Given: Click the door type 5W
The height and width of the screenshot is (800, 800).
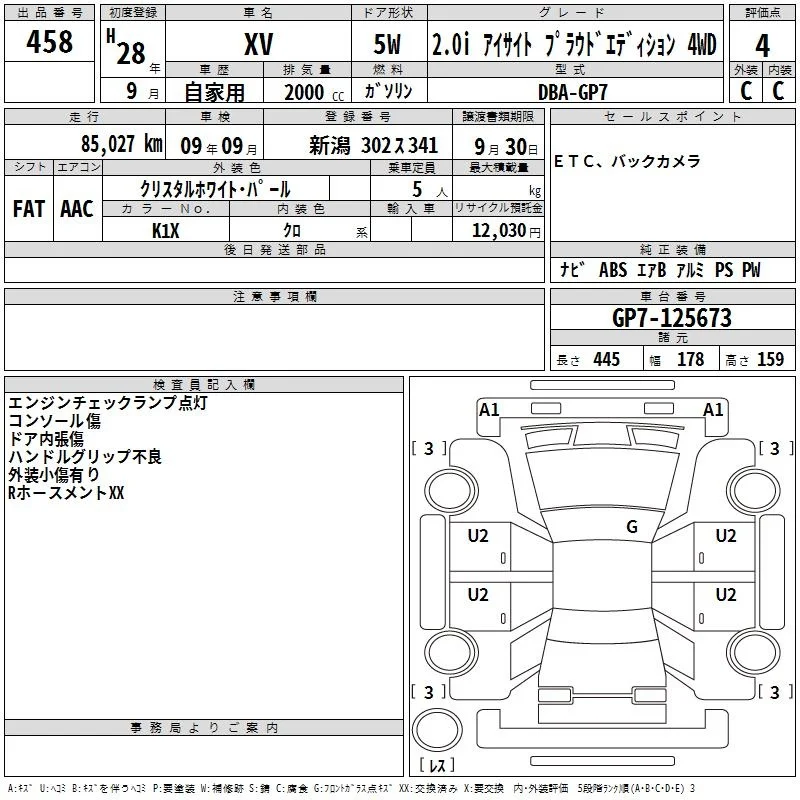Looking at the screenshot, I should coord(387,44).
